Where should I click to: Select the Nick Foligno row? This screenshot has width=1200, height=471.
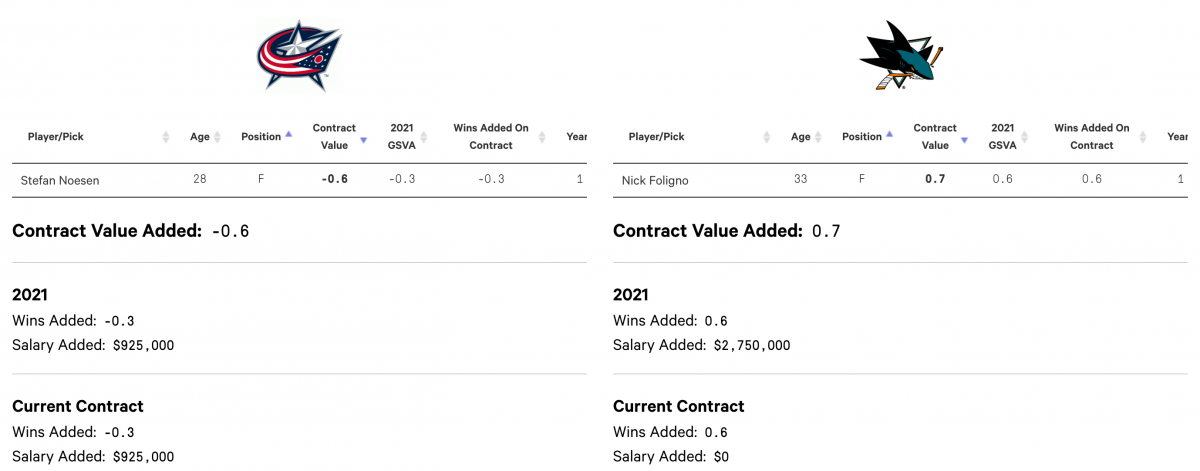point(900,180)
